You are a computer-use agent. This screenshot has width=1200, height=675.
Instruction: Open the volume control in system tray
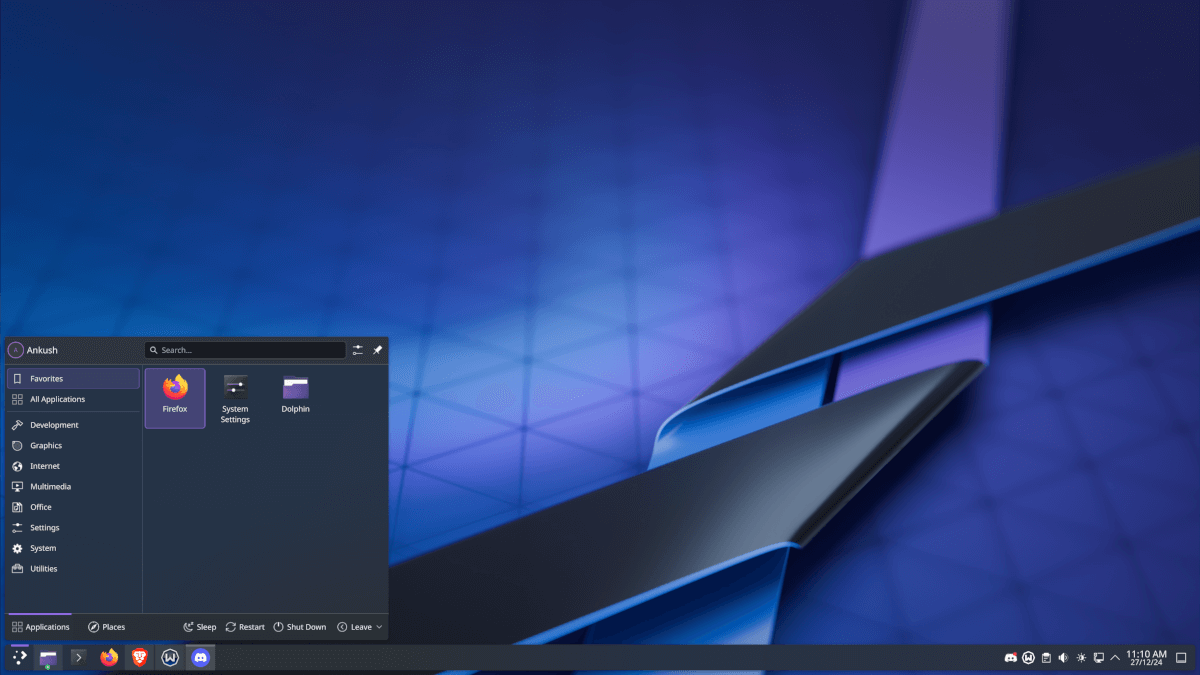point(1063,657)
